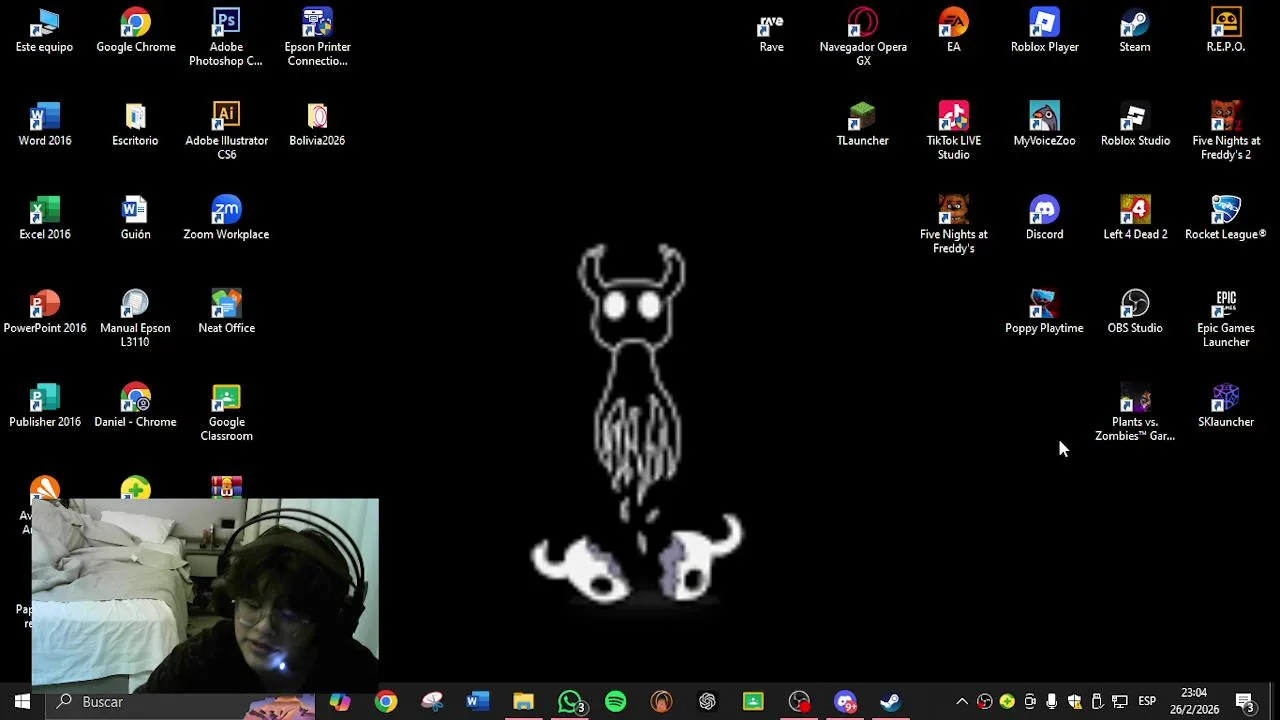The image size is (1280, 720).
Task: Open ChatGPT from the taskbar
Action: [707, 702]
